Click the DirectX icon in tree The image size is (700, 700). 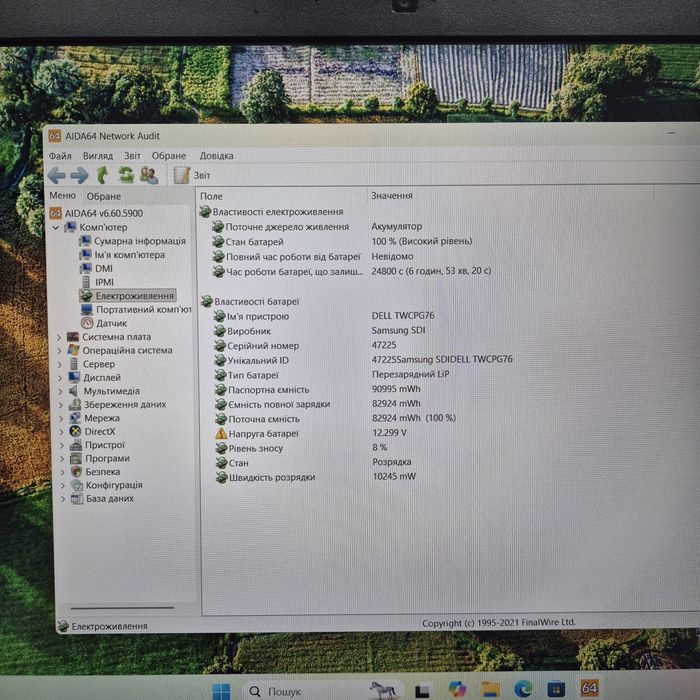(75, 432)
